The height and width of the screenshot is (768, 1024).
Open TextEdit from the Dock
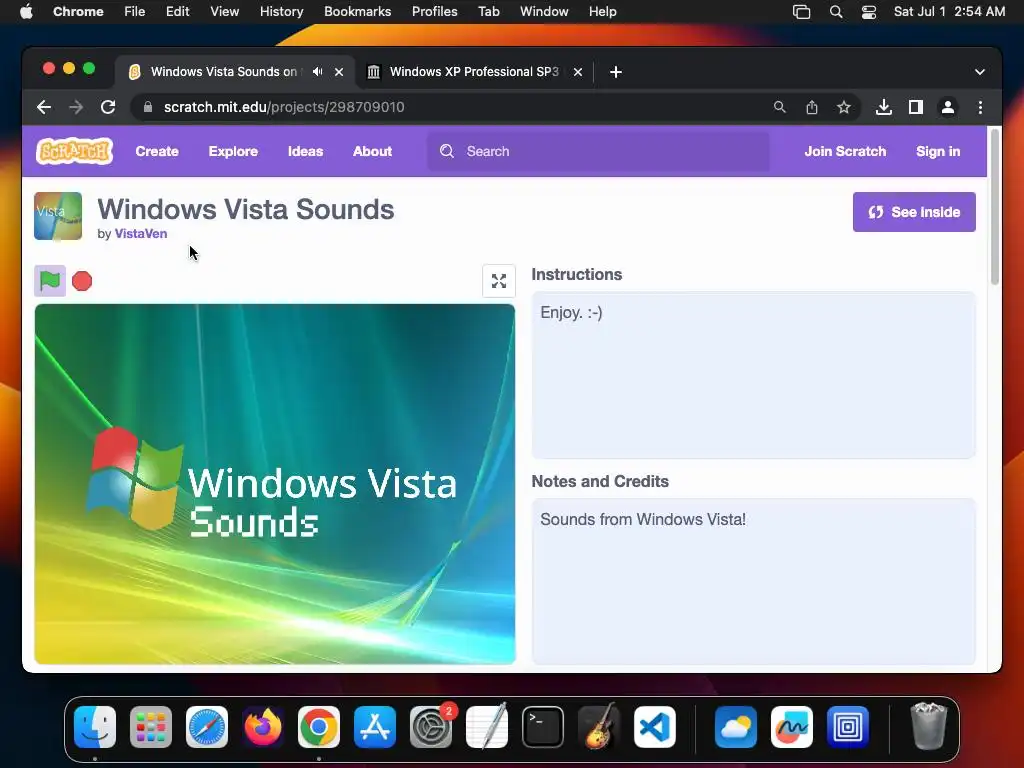487,727
